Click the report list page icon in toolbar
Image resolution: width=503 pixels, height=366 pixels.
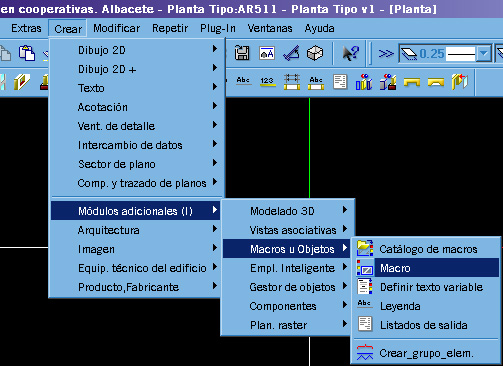tap(340, 82)
